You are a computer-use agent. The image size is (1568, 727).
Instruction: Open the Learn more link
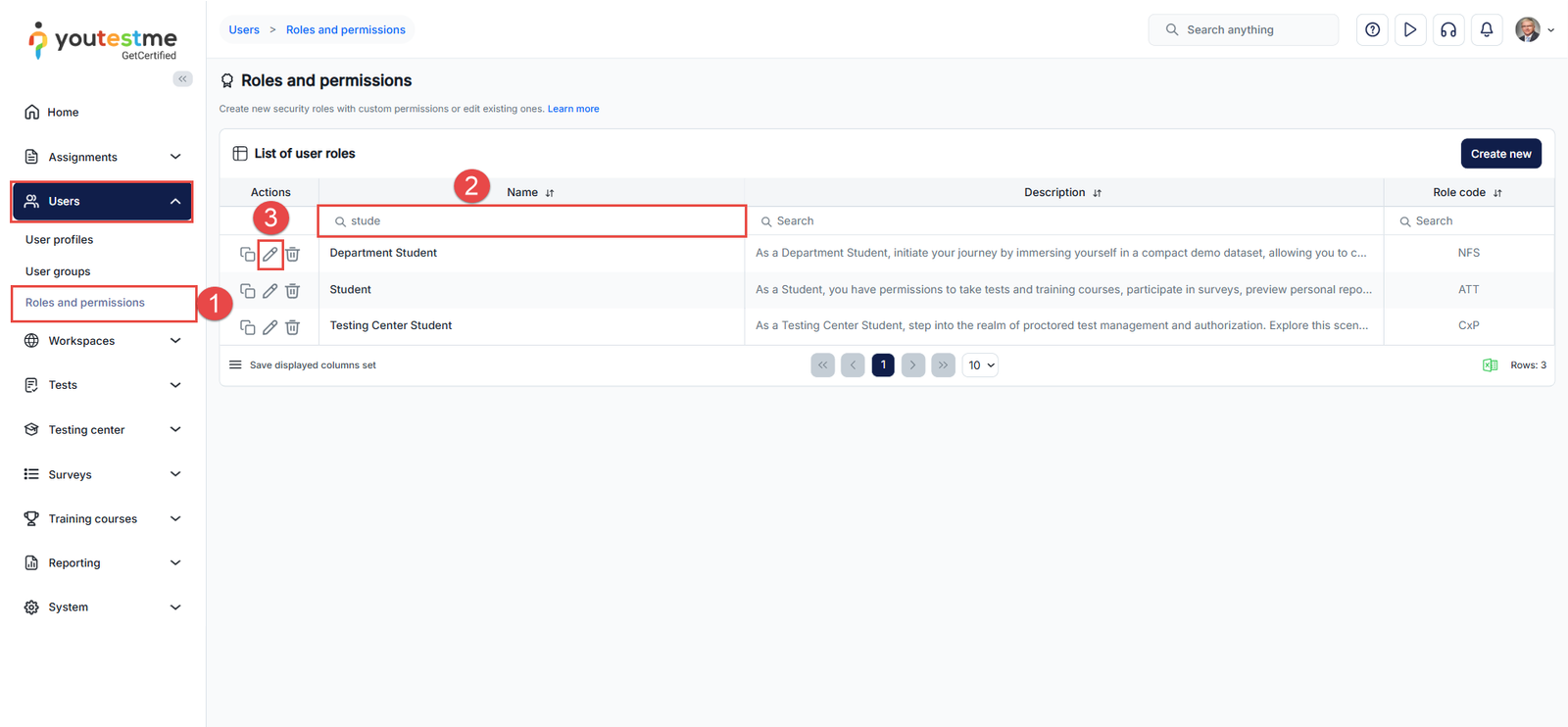[572, 109]
